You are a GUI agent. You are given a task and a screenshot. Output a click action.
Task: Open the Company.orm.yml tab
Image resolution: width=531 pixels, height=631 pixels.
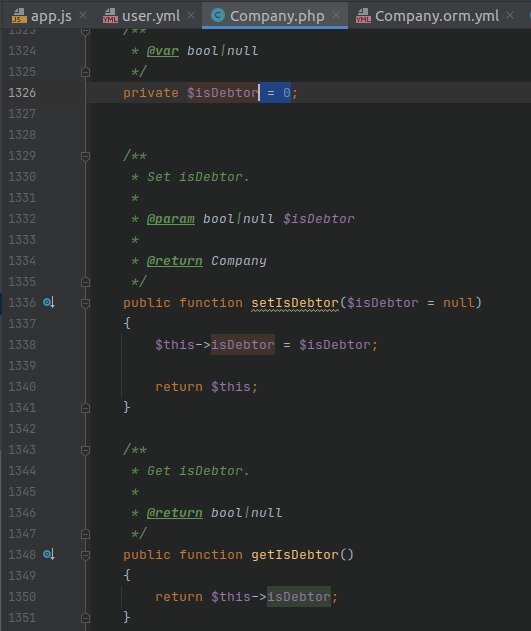(x=428, y=16)
